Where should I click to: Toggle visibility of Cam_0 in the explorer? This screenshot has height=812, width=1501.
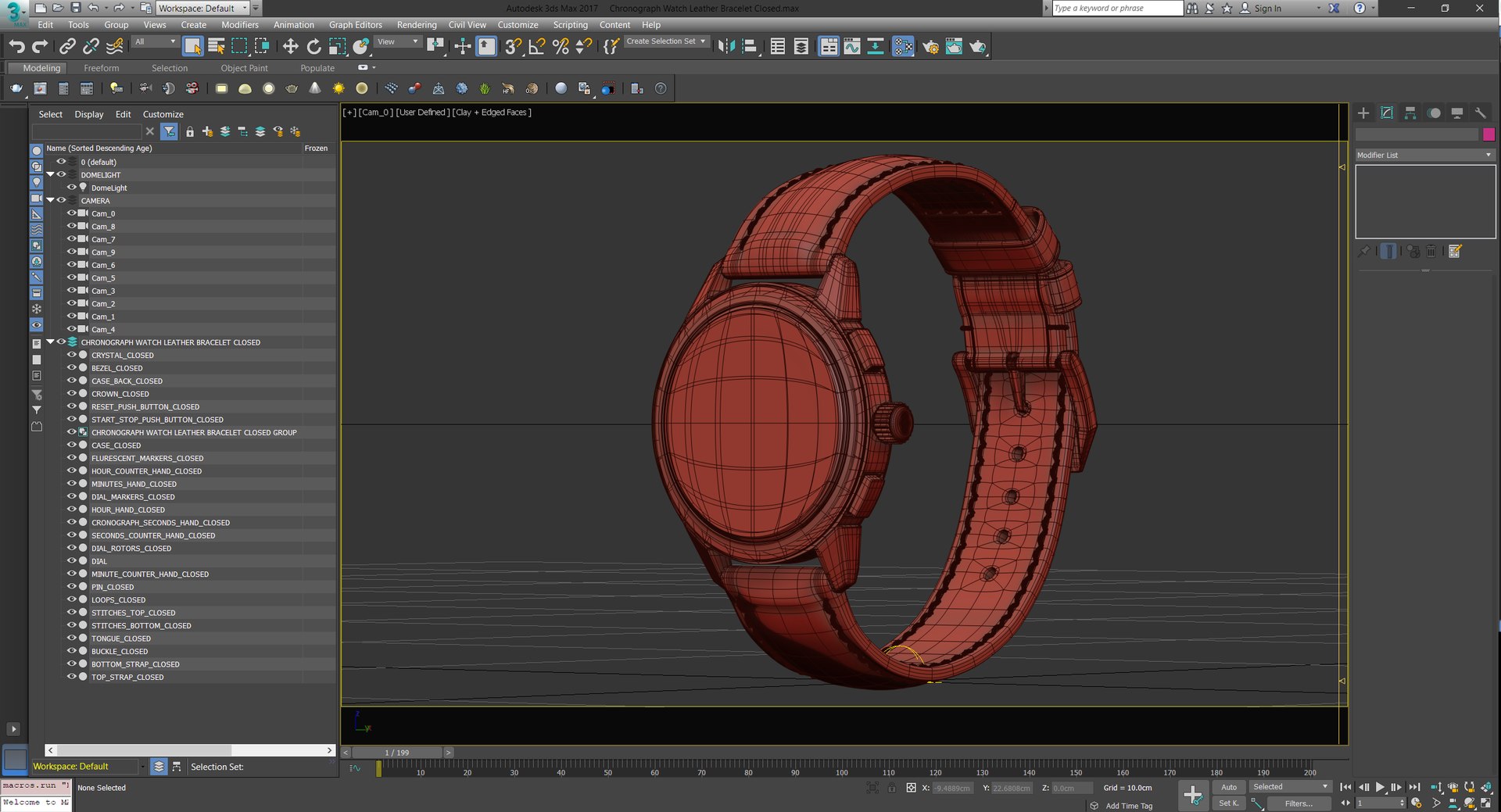pyautogui.click(x=71, y=213)
